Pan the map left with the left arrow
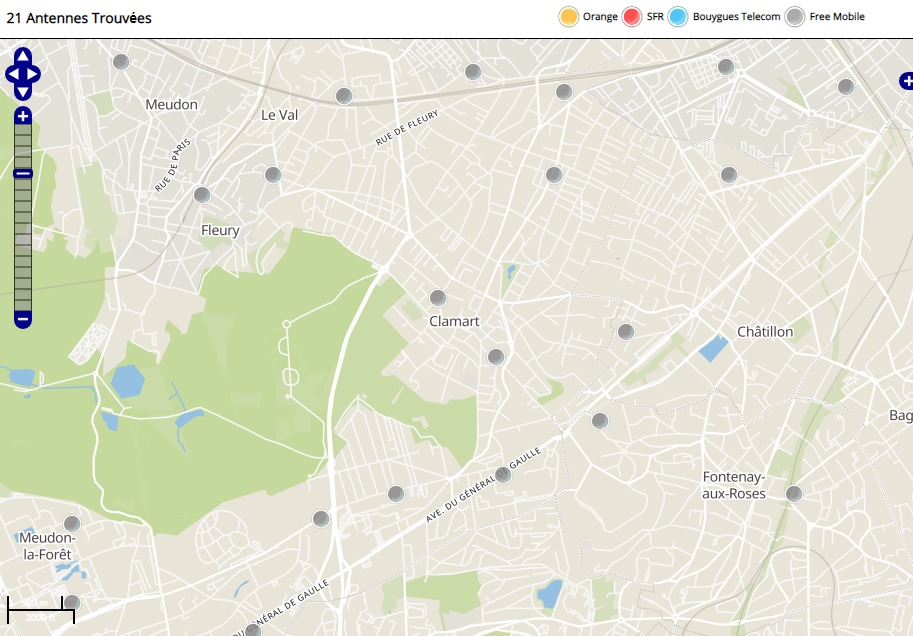 [12, 75]
